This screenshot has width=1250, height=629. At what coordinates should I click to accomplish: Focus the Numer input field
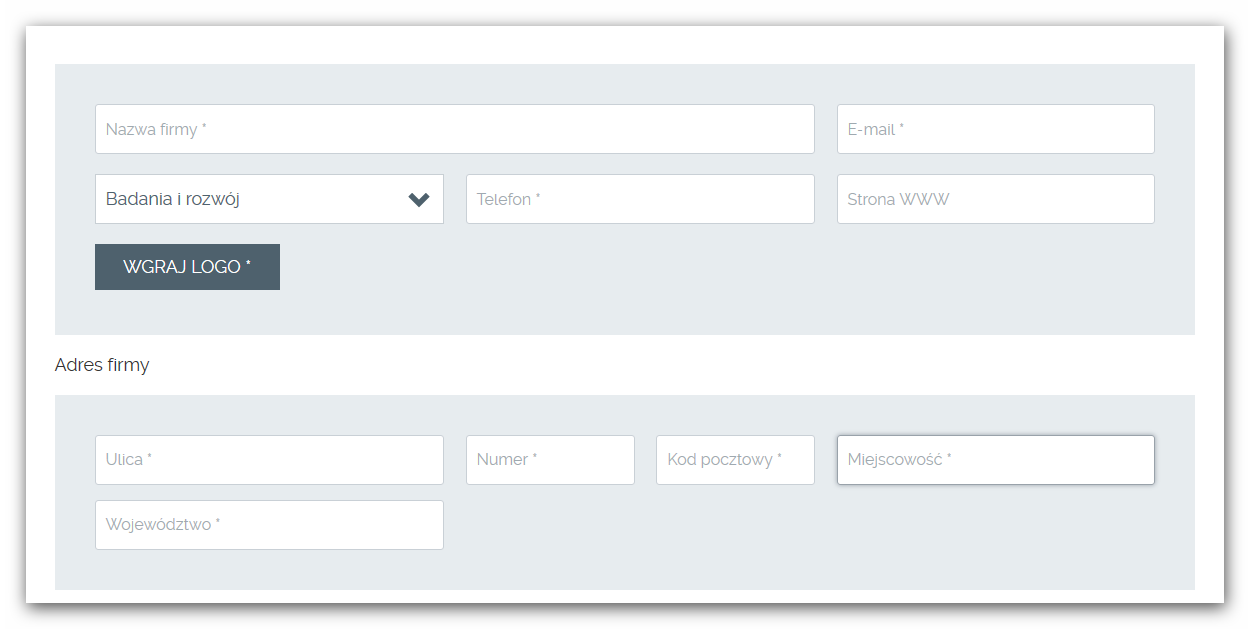550,460
